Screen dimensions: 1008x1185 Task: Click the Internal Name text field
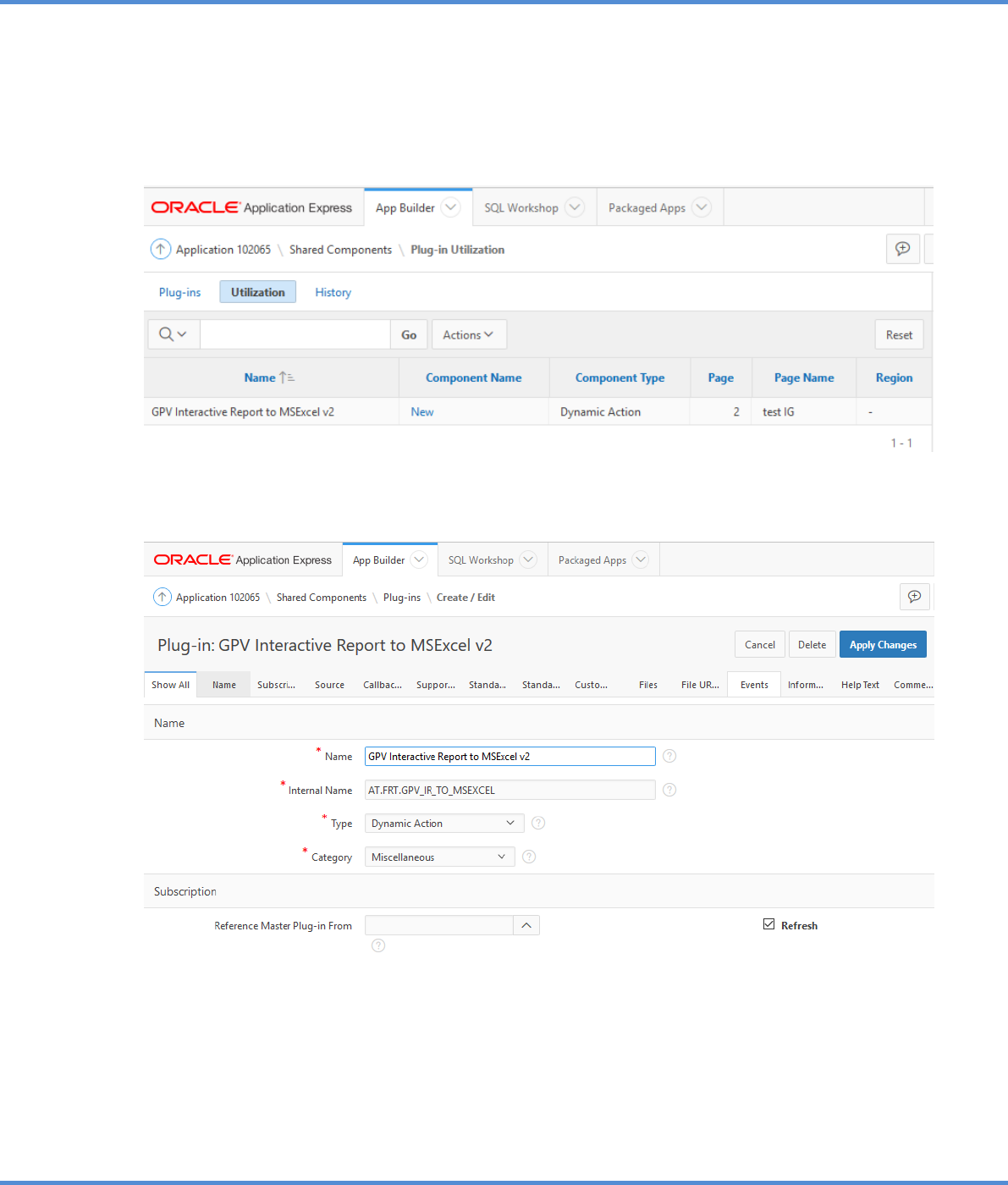click(510, 790)
